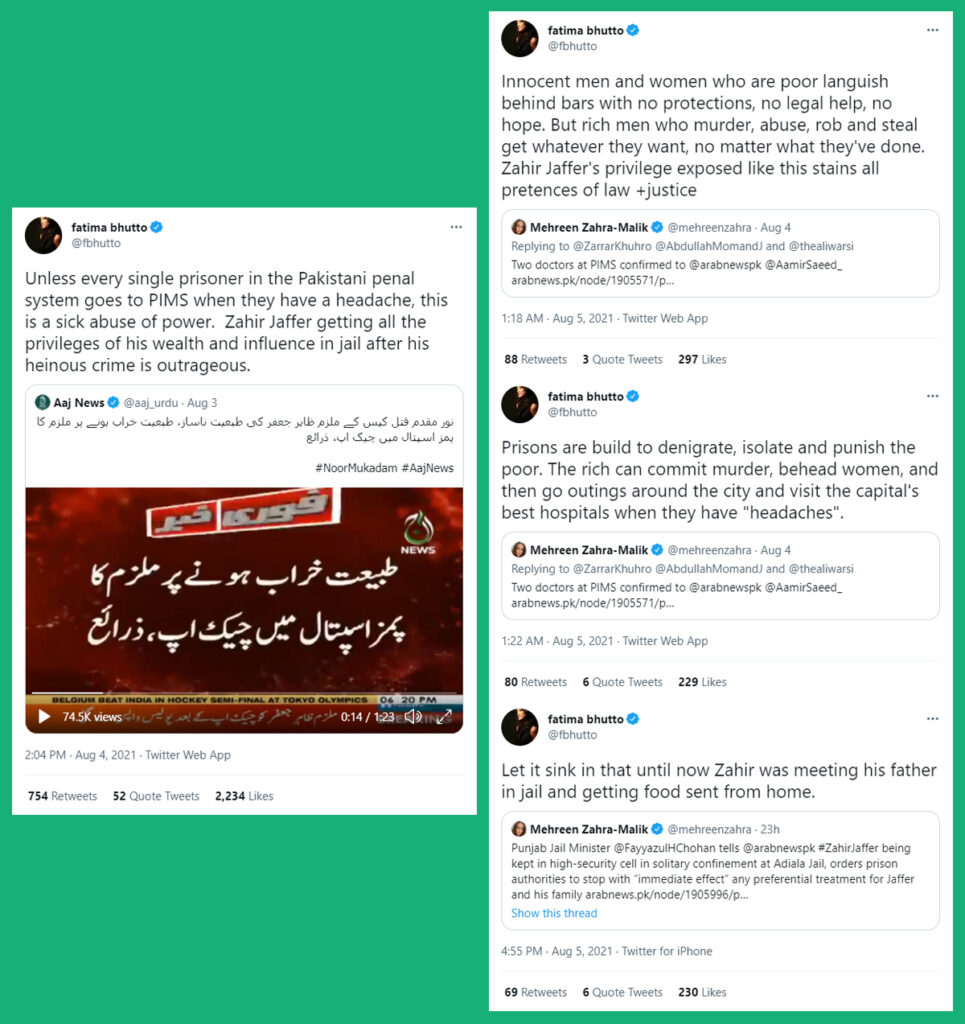Open more options on the PIMS headache tweet

coord(456,227)
